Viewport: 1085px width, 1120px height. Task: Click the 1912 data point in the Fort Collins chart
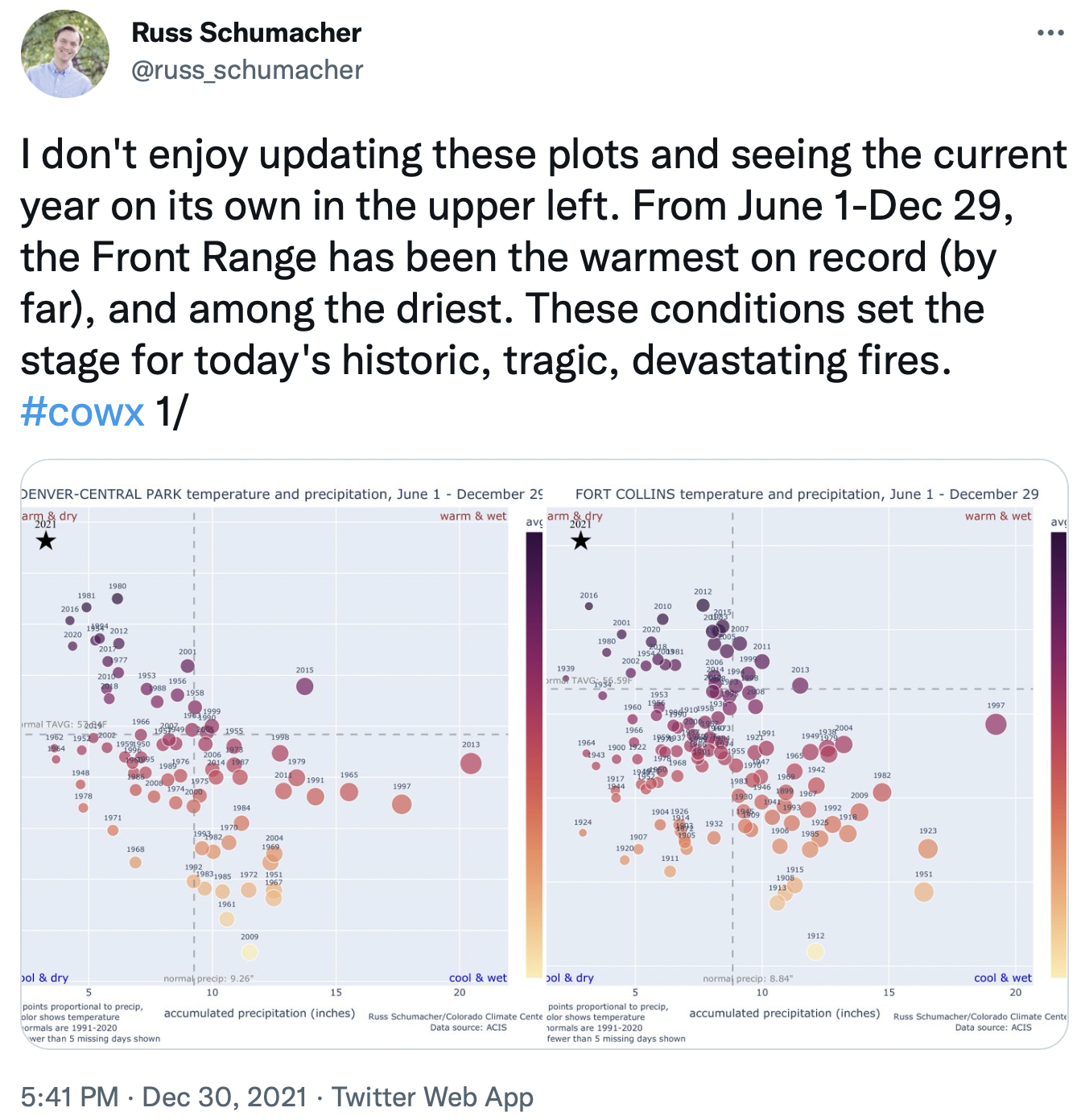coord(815,952)
